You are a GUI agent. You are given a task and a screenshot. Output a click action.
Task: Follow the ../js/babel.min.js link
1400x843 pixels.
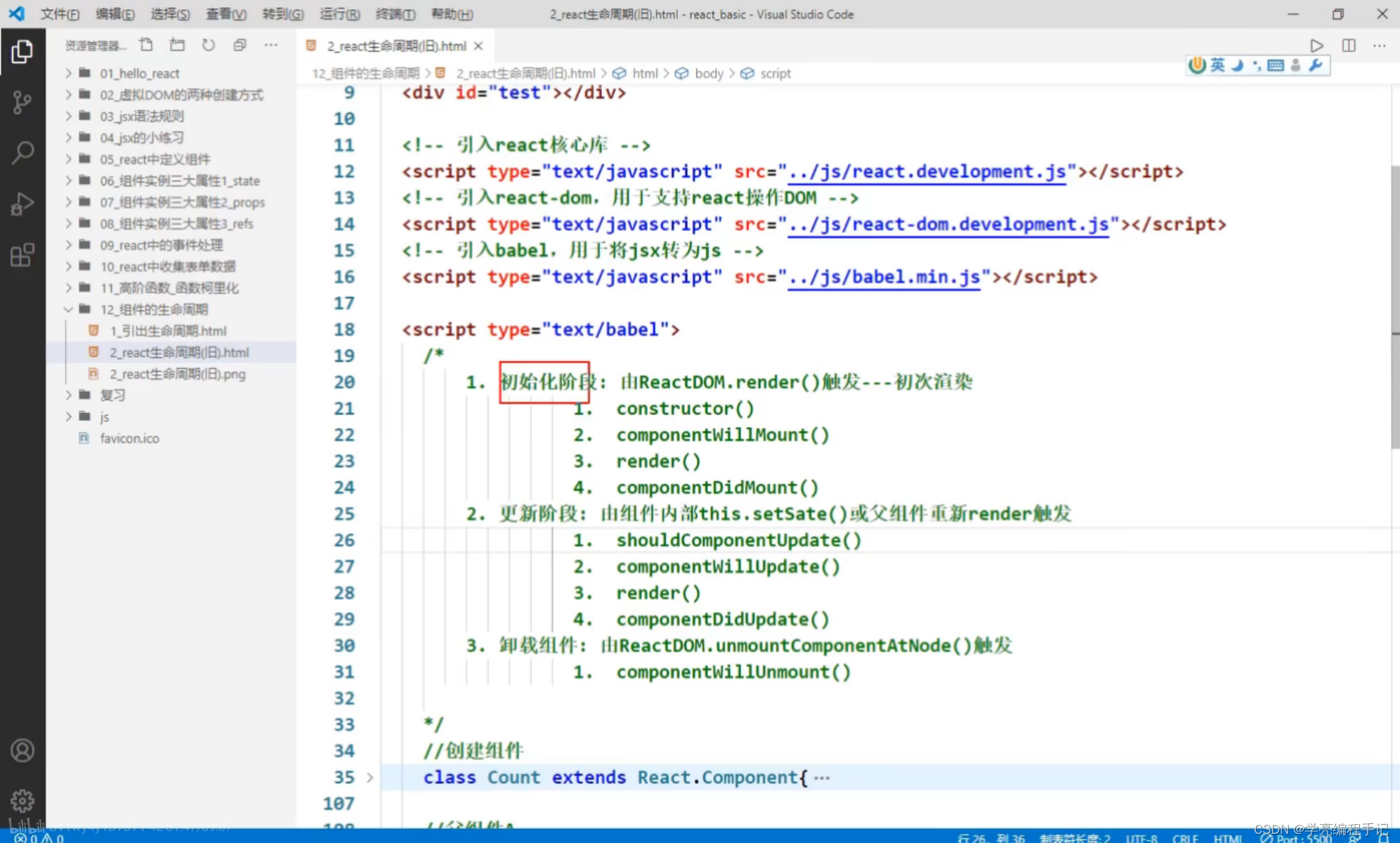coord(884,277)
